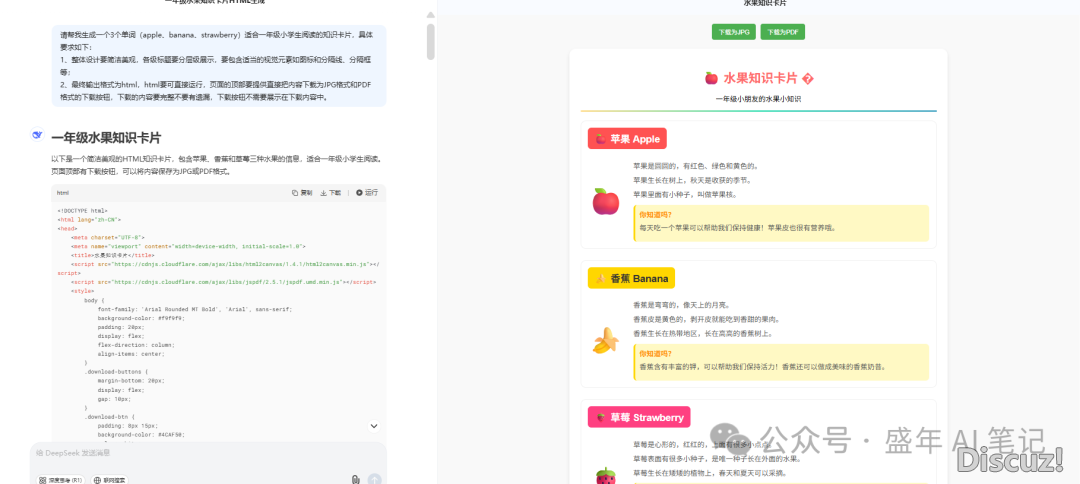Click text 香蕉是弯弯的，像天上的月亮。
Image resolution: width=1080 pixels, height=484 pixels.
pos(682,305)
